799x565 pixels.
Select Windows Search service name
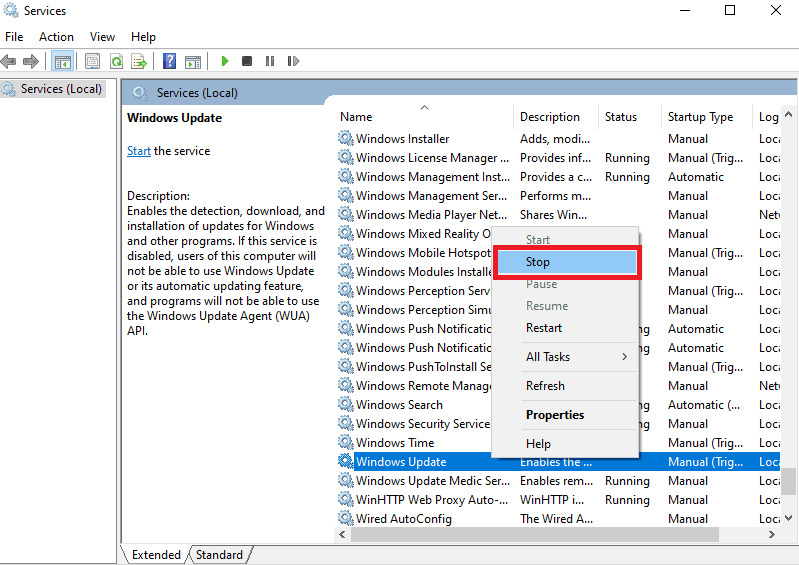[x=399, y=405]
